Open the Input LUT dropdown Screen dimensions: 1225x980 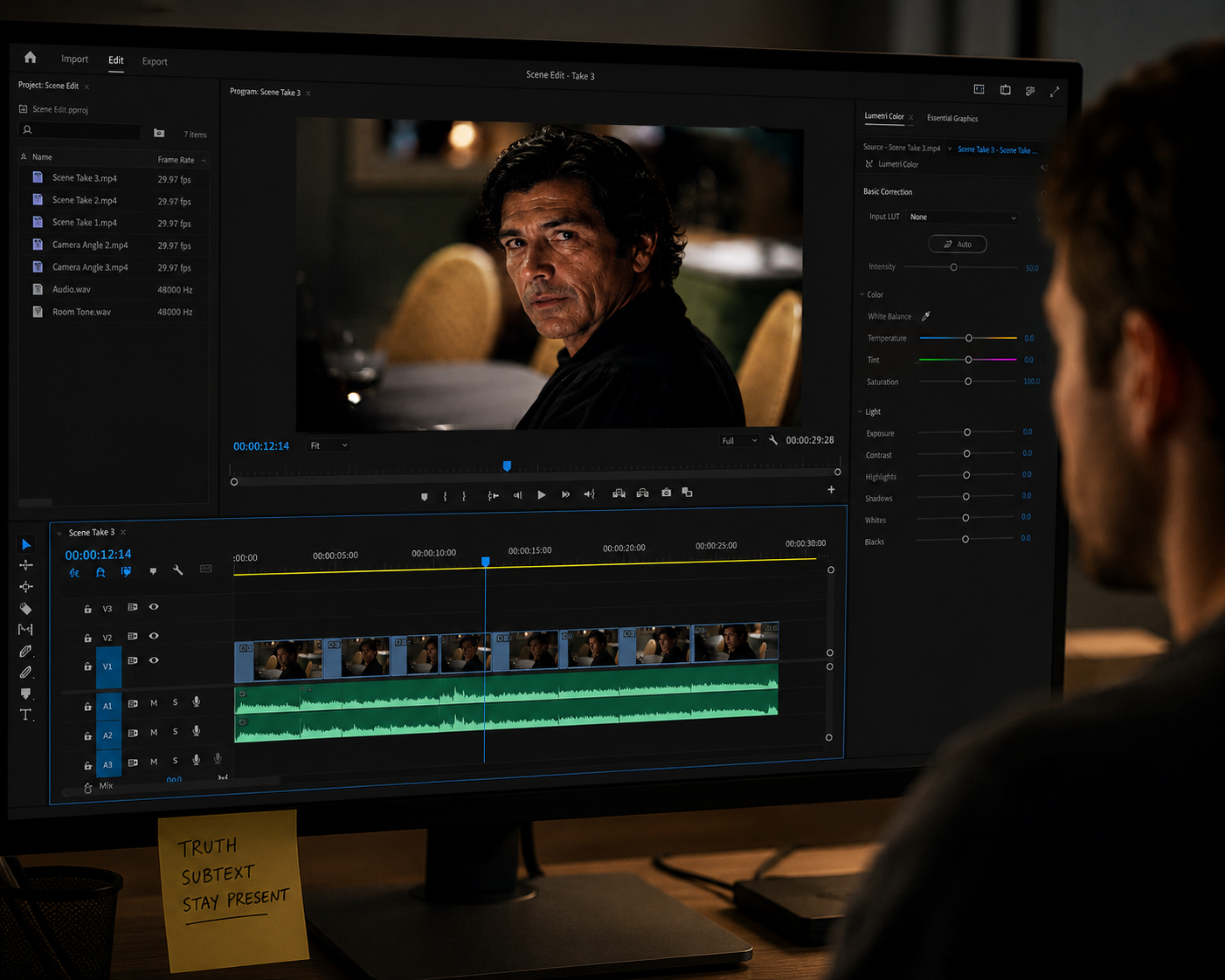[x=962, y=217]
